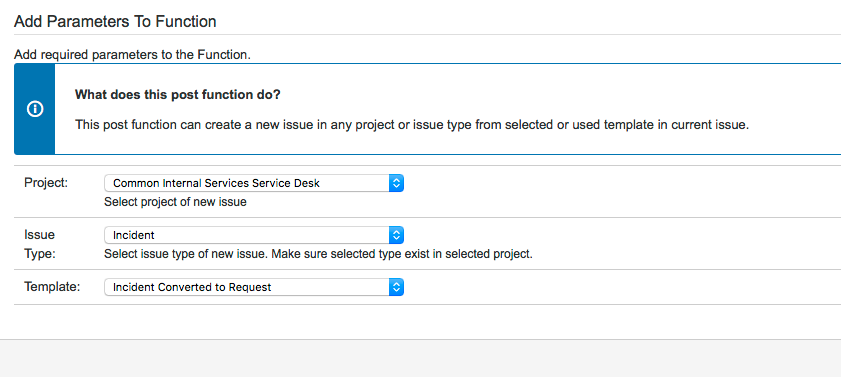Click the post function description sentence
841x377 pixels.
coord(411,125)
